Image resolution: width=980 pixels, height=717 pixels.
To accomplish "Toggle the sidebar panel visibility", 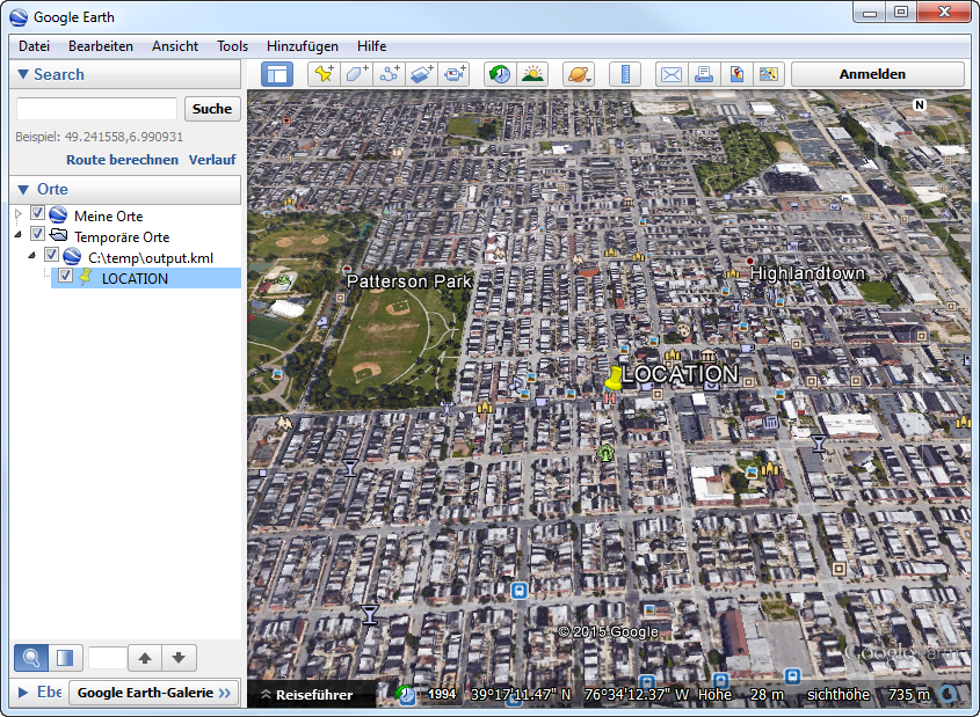I will pos(277,73).
